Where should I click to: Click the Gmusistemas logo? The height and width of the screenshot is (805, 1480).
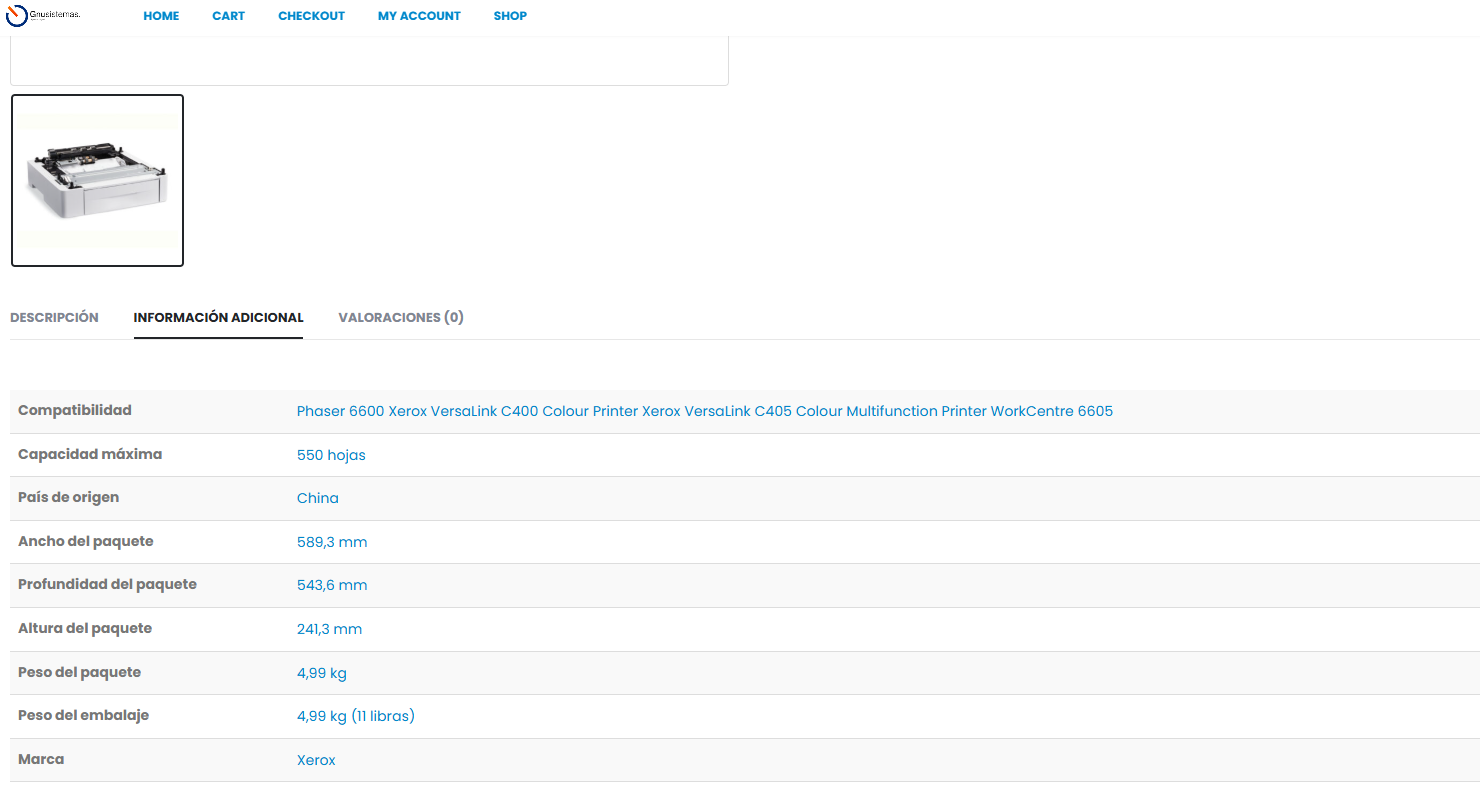[x=43, y=16]
